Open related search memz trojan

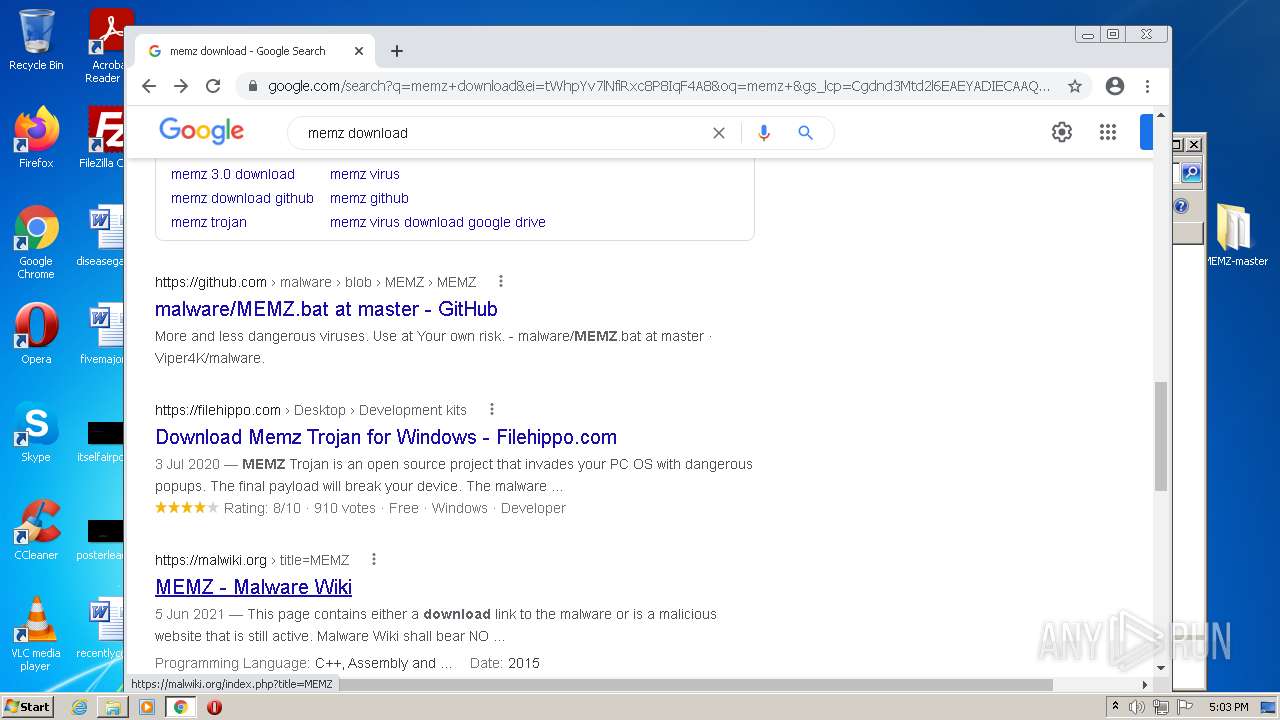pos(209,222)
